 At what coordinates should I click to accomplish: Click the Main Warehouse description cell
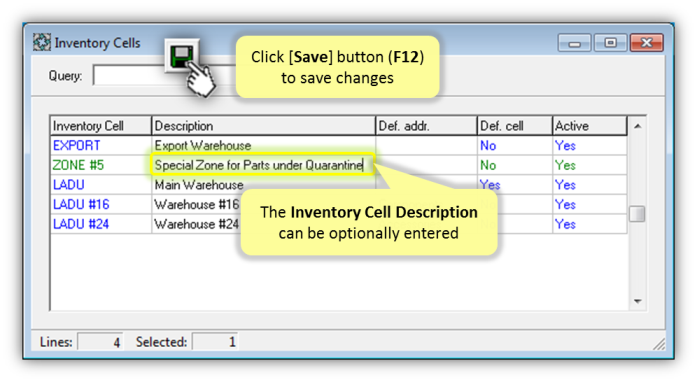(264, 185)
